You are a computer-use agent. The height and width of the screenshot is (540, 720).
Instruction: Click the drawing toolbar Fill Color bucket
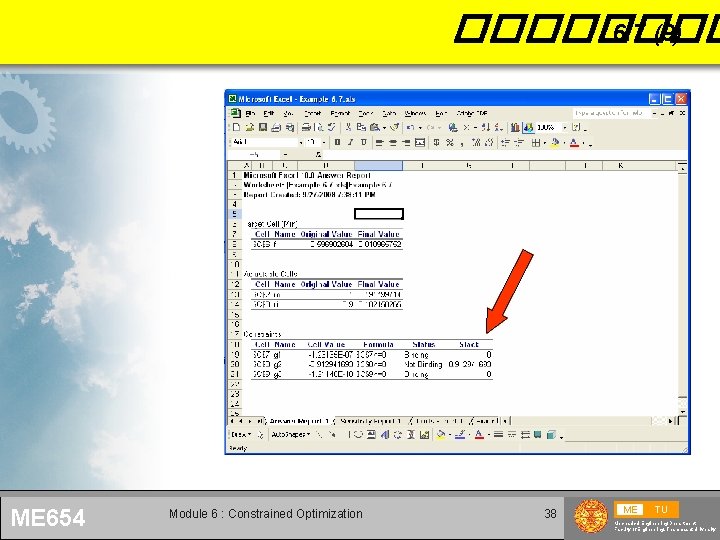tap(441, 434)
